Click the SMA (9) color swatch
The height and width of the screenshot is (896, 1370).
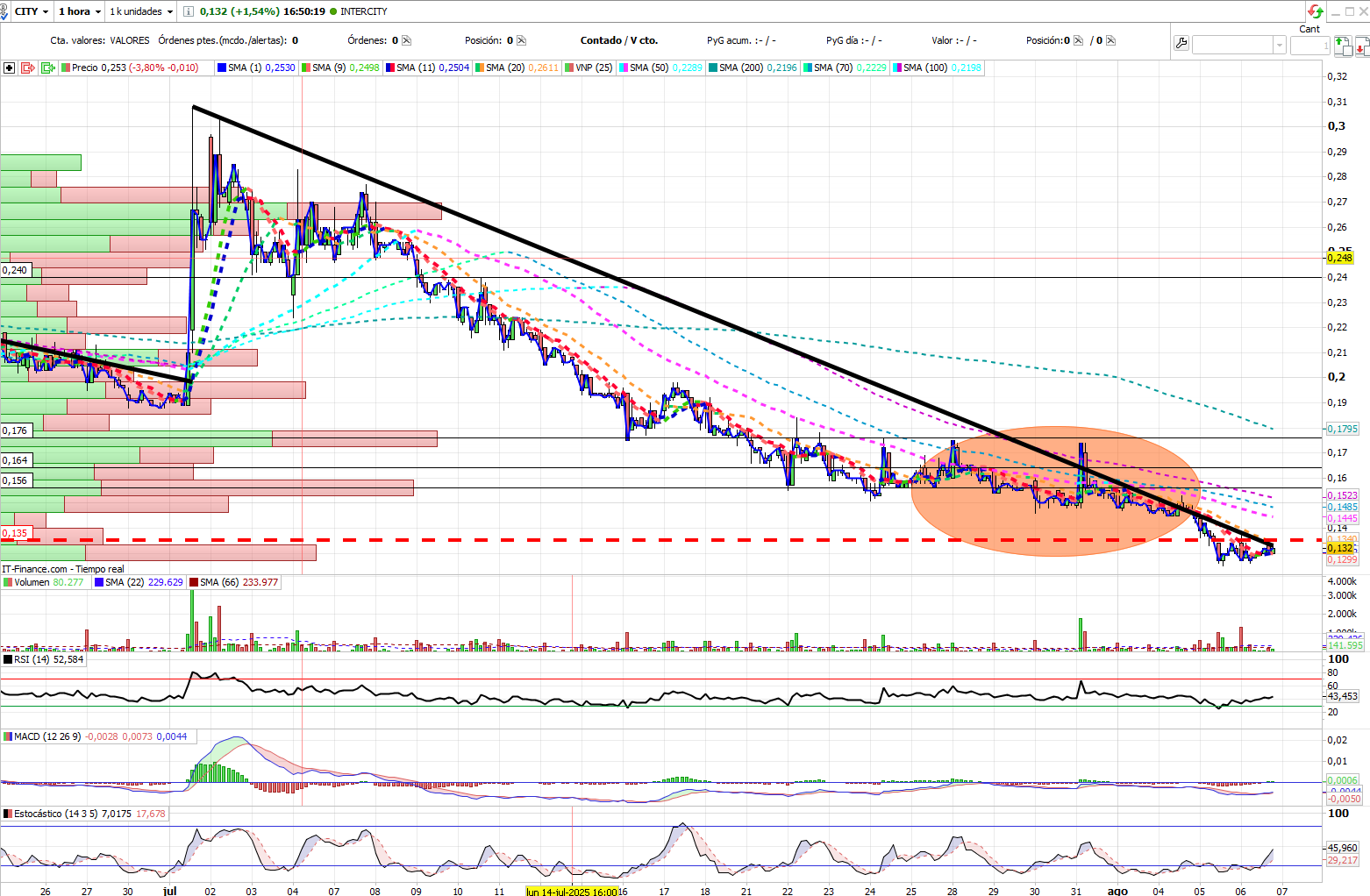[x=305, y=68]
